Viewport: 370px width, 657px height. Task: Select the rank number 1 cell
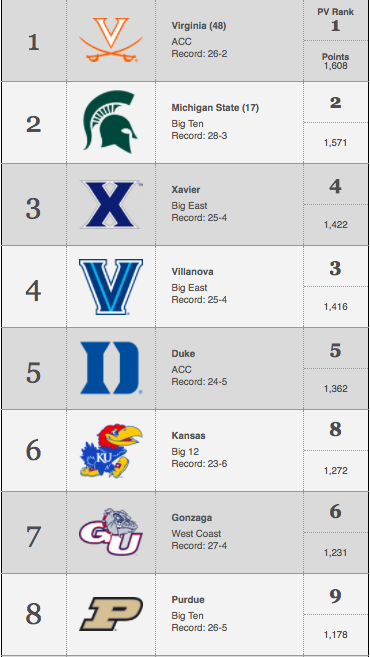[x=34, y=42]
